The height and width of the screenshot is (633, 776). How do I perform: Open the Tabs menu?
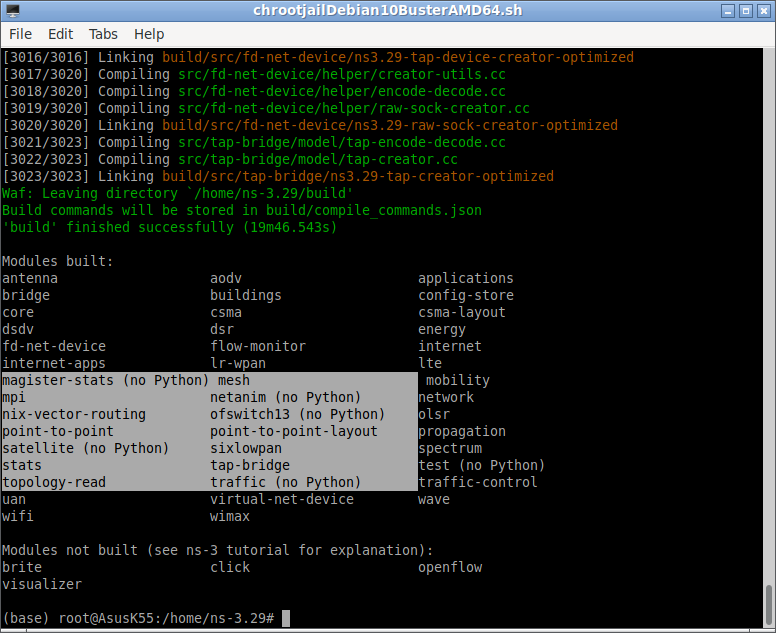pyautogui.click(x=103, y=34)
